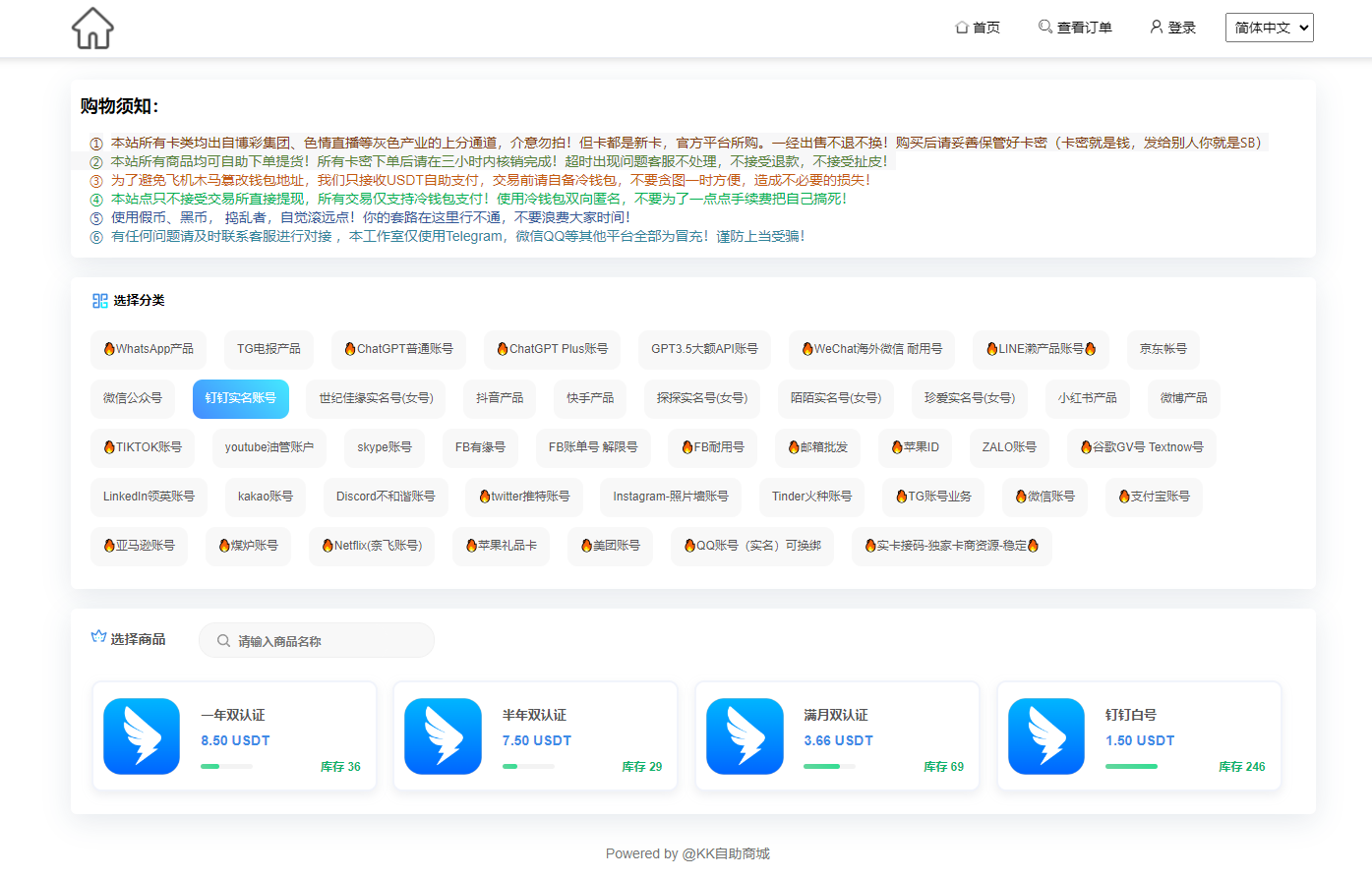Click the DingTalk icon for 半年双认证
The height and width of the screenshot is (879, 1372).
[x=443, y=736]
